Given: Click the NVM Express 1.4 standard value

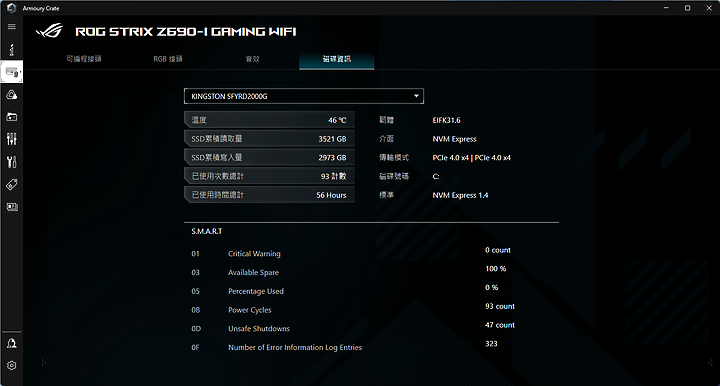Looking at the screenshot, I should point(460,196).
